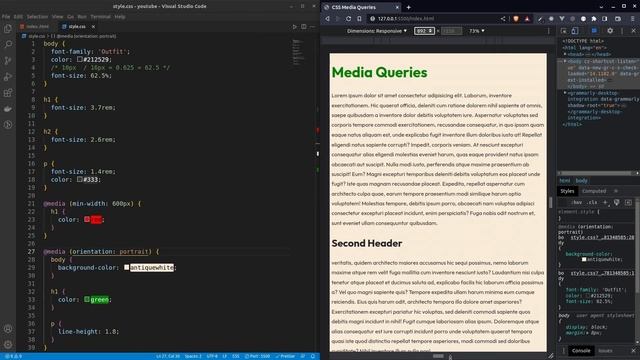Open the Dimensions: Responsive dropdown
This screenshot has height=360, width=640.
click(377, 31)
